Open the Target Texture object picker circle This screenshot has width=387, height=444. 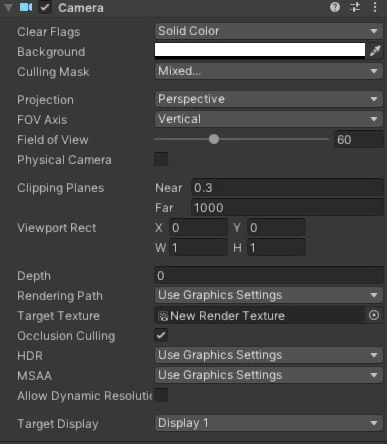point(374,315)
